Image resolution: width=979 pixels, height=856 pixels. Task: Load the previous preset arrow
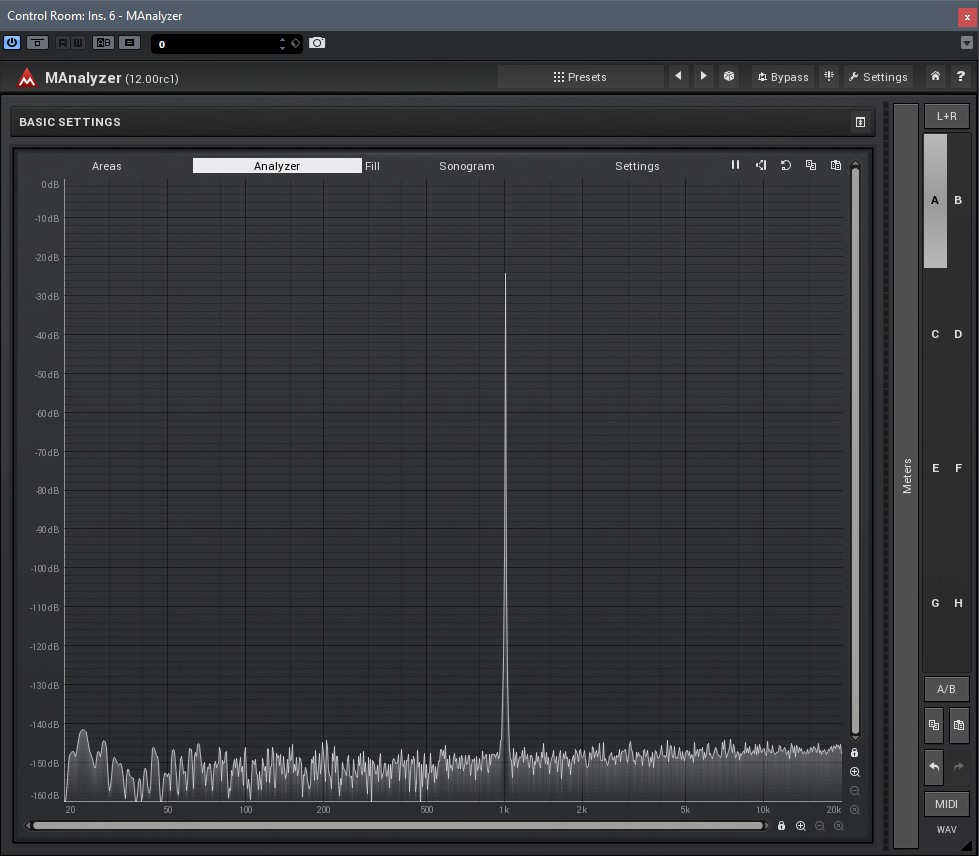click(x=679, y=76)
